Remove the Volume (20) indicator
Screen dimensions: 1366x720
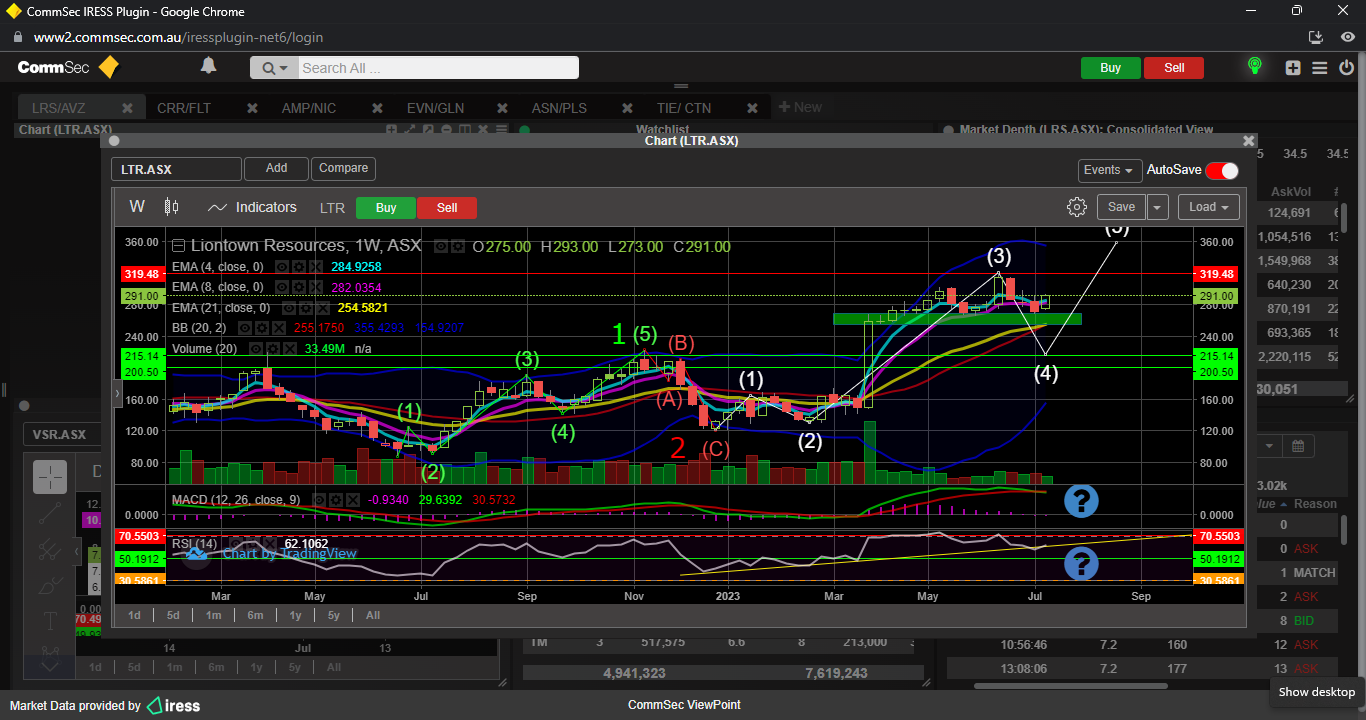coord(289,349)
